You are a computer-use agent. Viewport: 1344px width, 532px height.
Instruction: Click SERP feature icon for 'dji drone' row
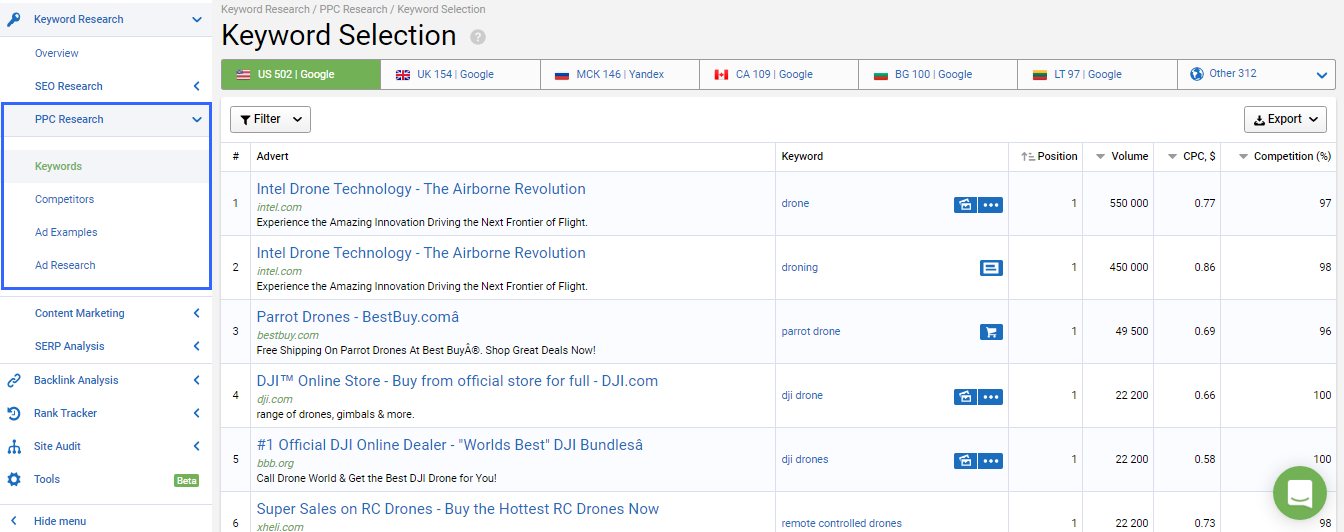[965, 396]
